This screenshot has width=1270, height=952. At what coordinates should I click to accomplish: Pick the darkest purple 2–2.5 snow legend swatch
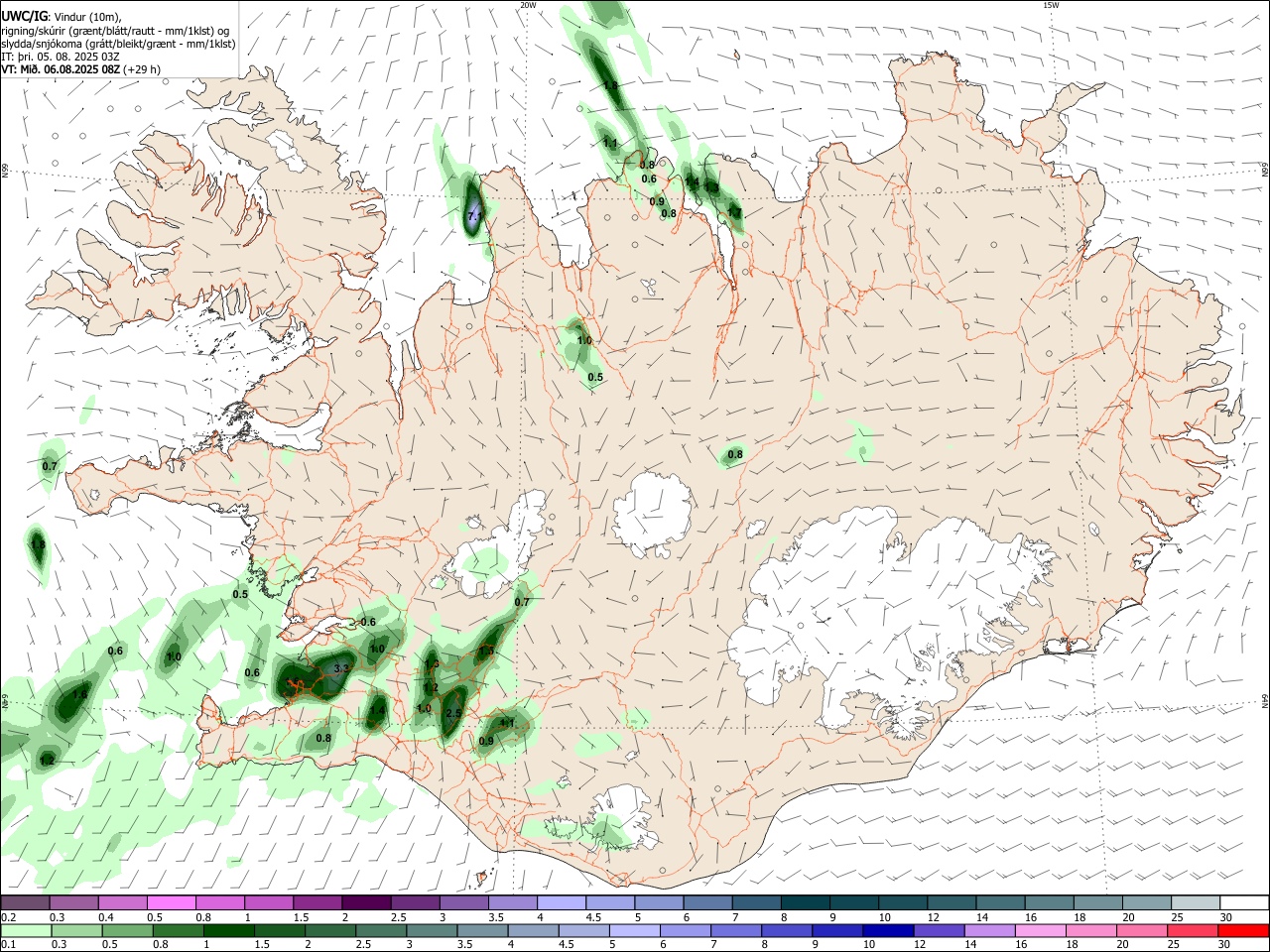point(366,903)
